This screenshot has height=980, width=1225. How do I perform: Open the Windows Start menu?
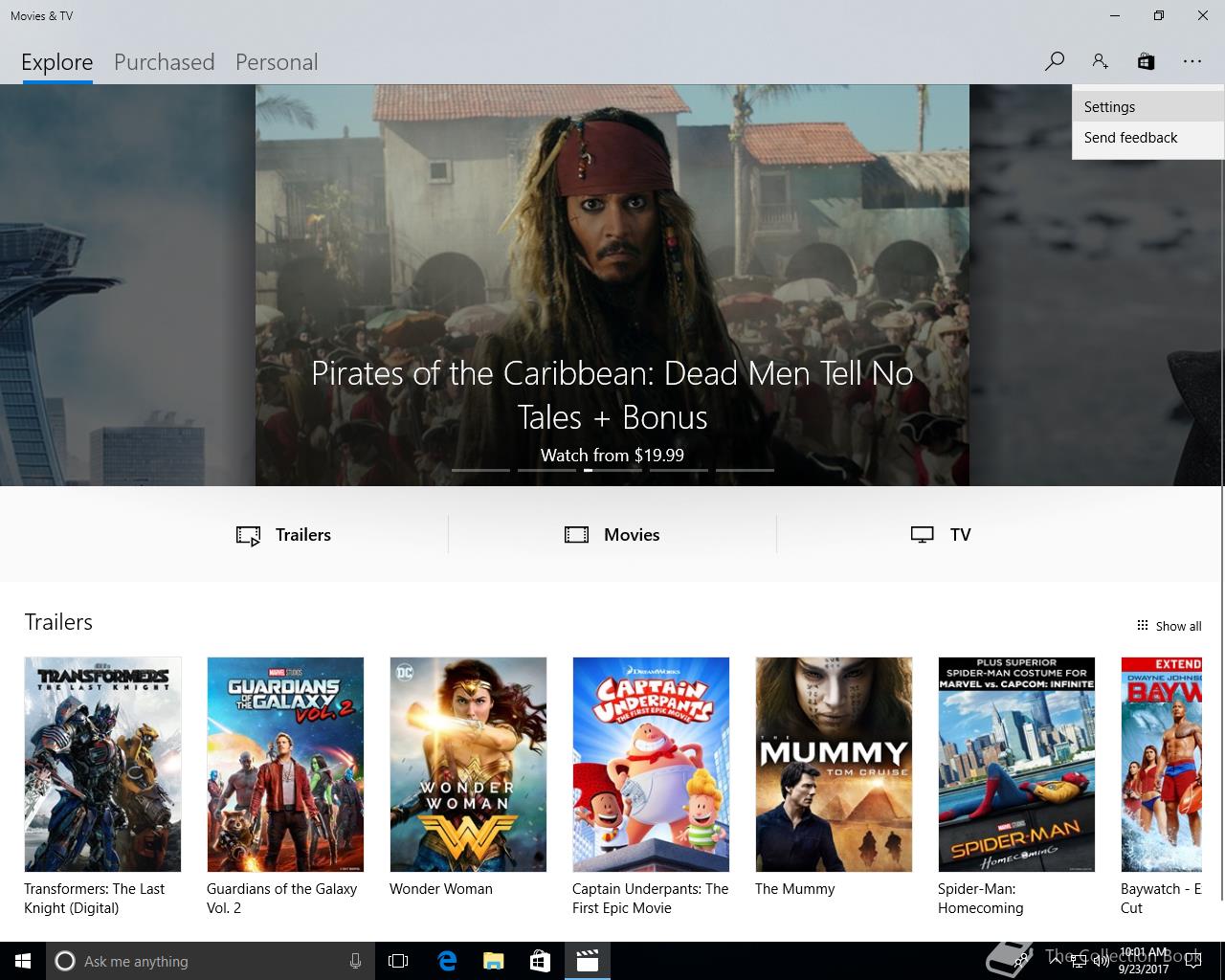(x=23, y=961)
